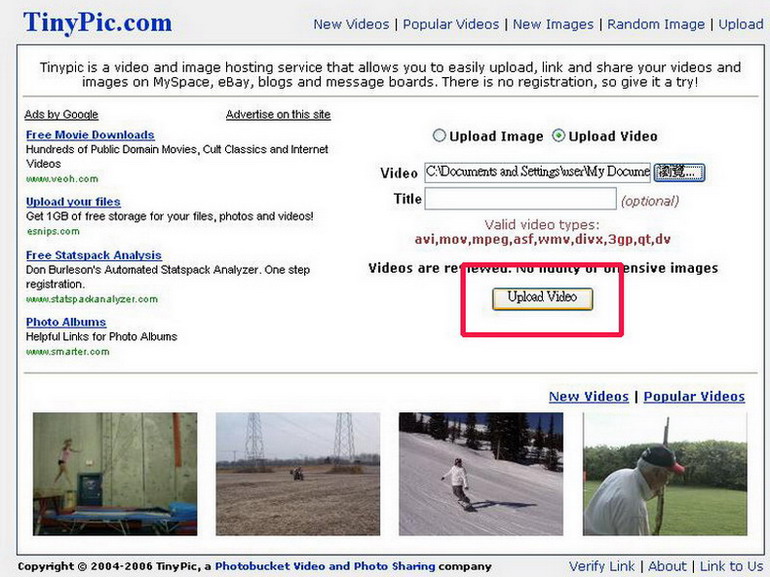Open New Videos in top navigation
Image resolution: width=770 pixels, height=577 pixels.
(351, 24)
